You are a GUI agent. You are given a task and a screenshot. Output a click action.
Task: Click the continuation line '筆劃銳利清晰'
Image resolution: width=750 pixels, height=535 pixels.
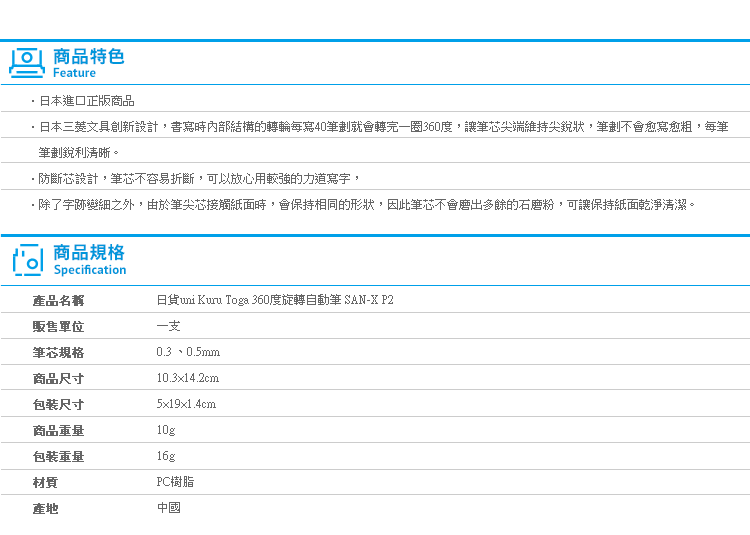pos(78,153)
